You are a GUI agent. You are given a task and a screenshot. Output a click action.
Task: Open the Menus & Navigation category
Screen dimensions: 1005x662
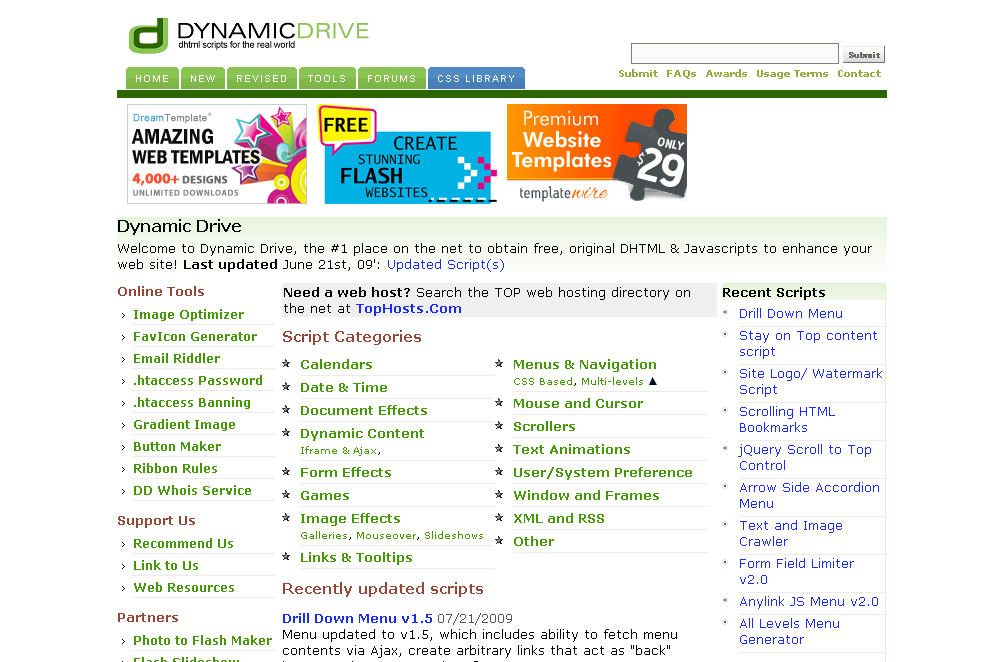pos(584,364)
